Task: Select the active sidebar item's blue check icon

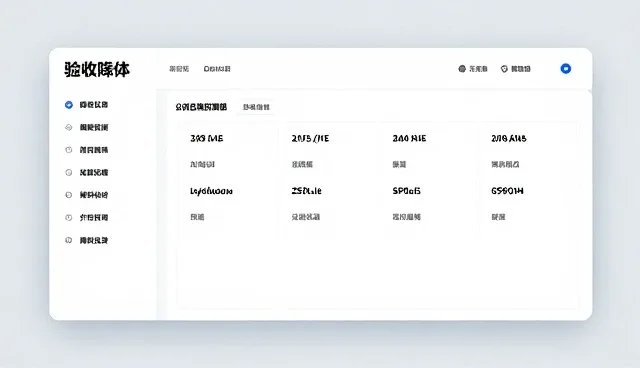Action: point(69,105)
